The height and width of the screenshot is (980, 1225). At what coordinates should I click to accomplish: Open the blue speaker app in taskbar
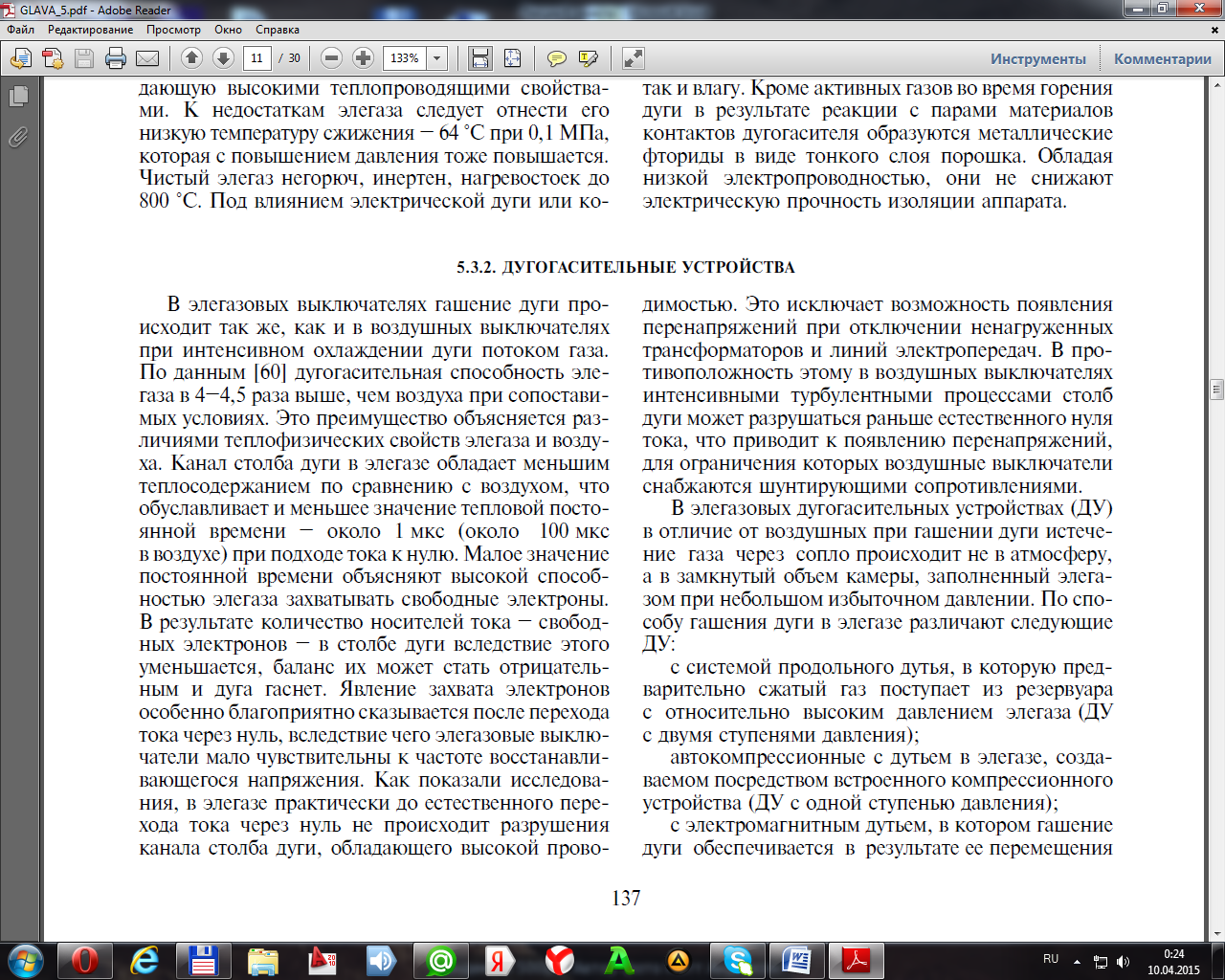click(381, 961)
